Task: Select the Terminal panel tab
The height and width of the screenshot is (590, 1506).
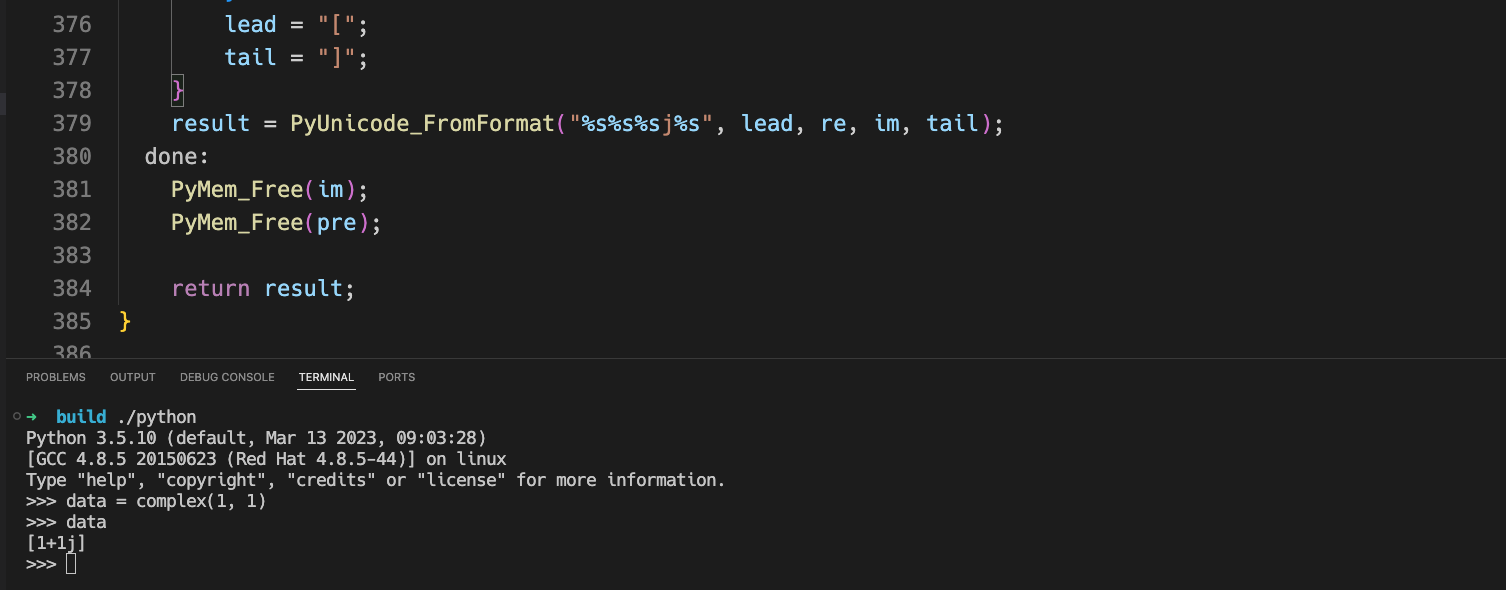Action: (x=326, y=377)
